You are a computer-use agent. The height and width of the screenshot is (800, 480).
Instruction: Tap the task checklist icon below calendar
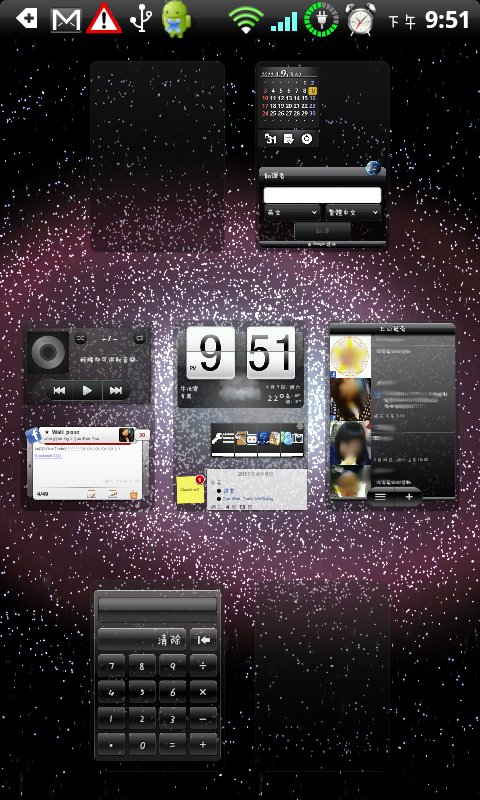(x=288, y=138)
